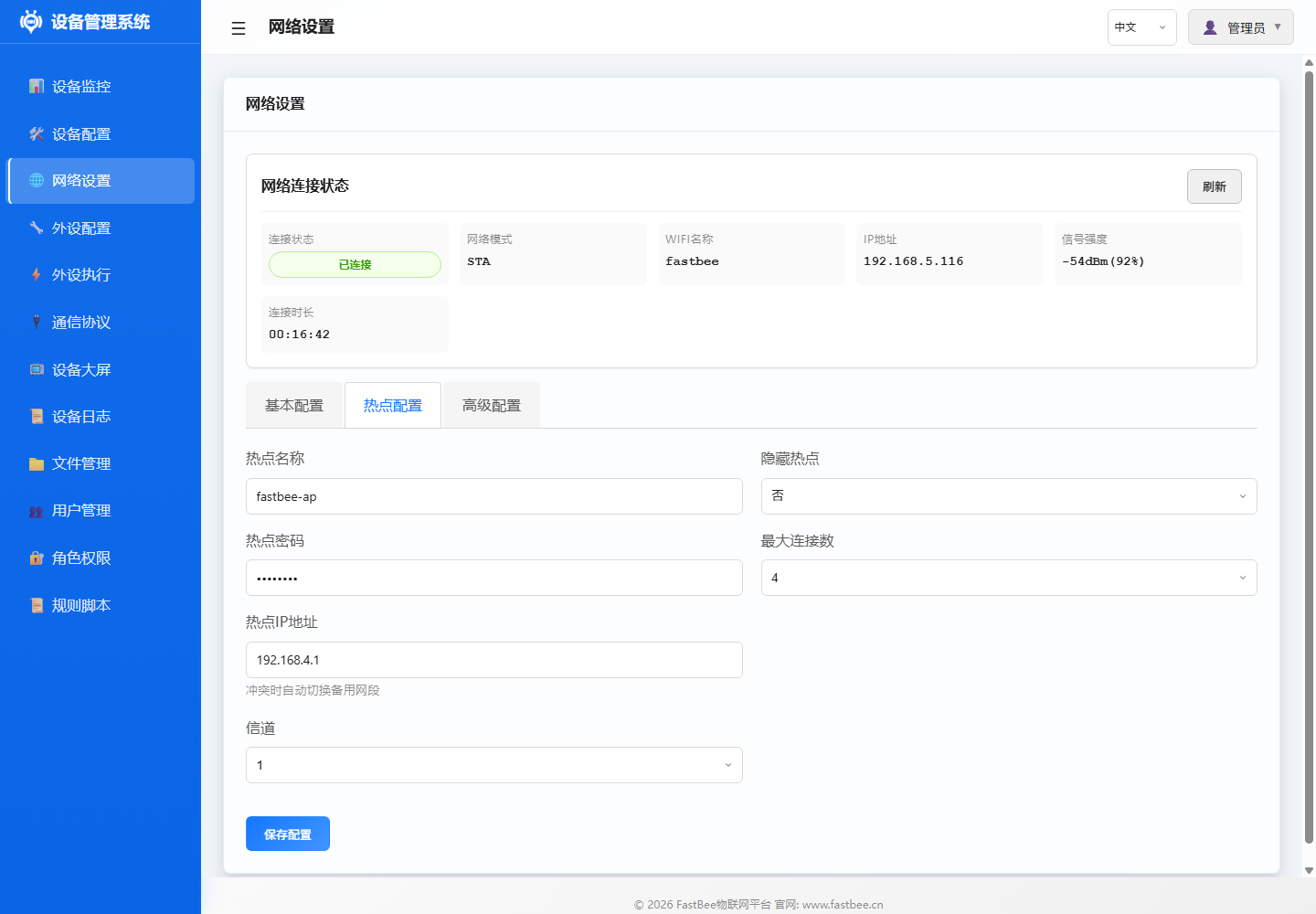The height and width of the screenshot is (914, 1316).
Task: Click the administrator avatar icon
Action: pos(1210,27)
